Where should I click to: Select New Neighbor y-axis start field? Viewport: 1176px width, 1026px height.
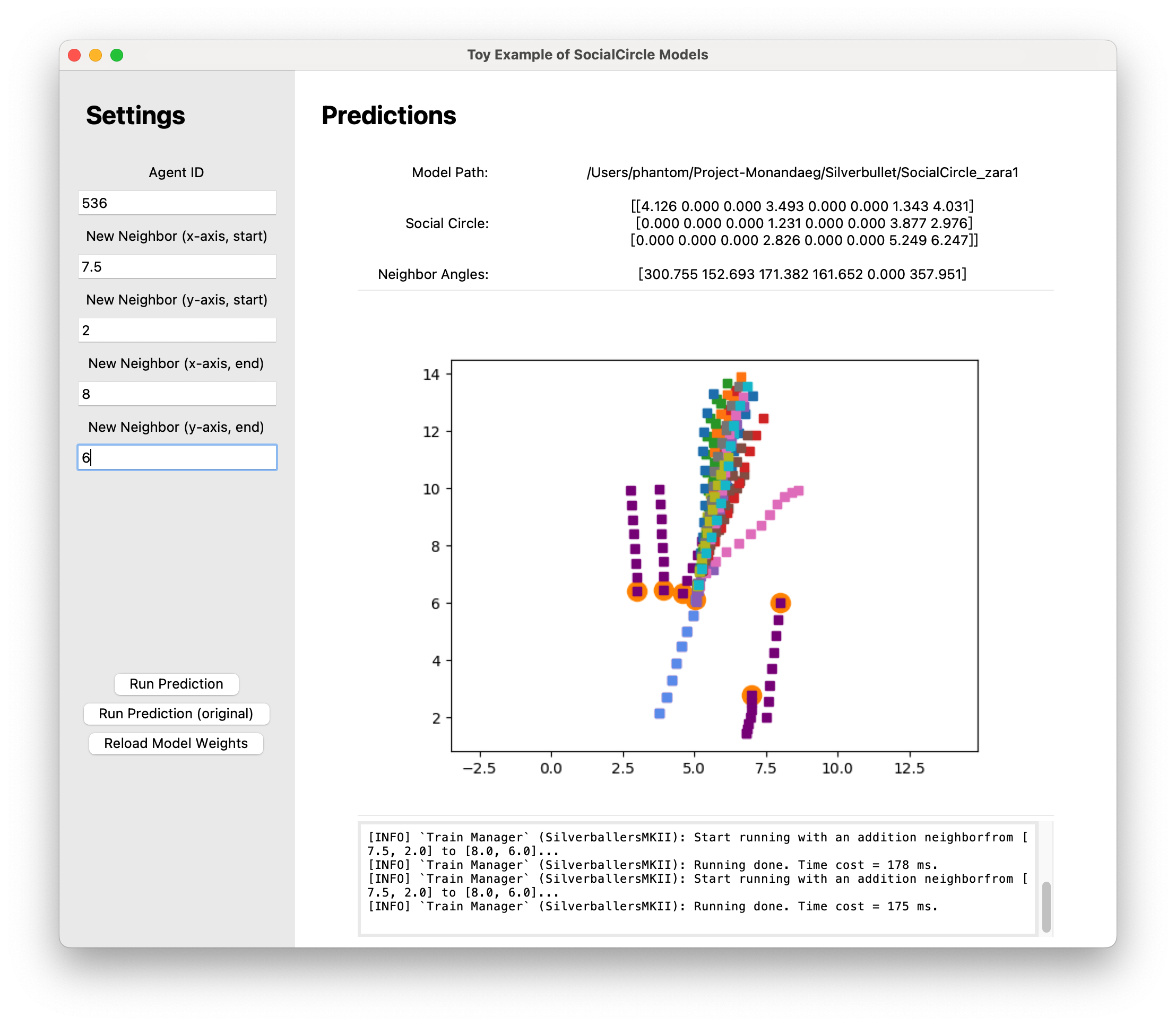click(176, 331)
